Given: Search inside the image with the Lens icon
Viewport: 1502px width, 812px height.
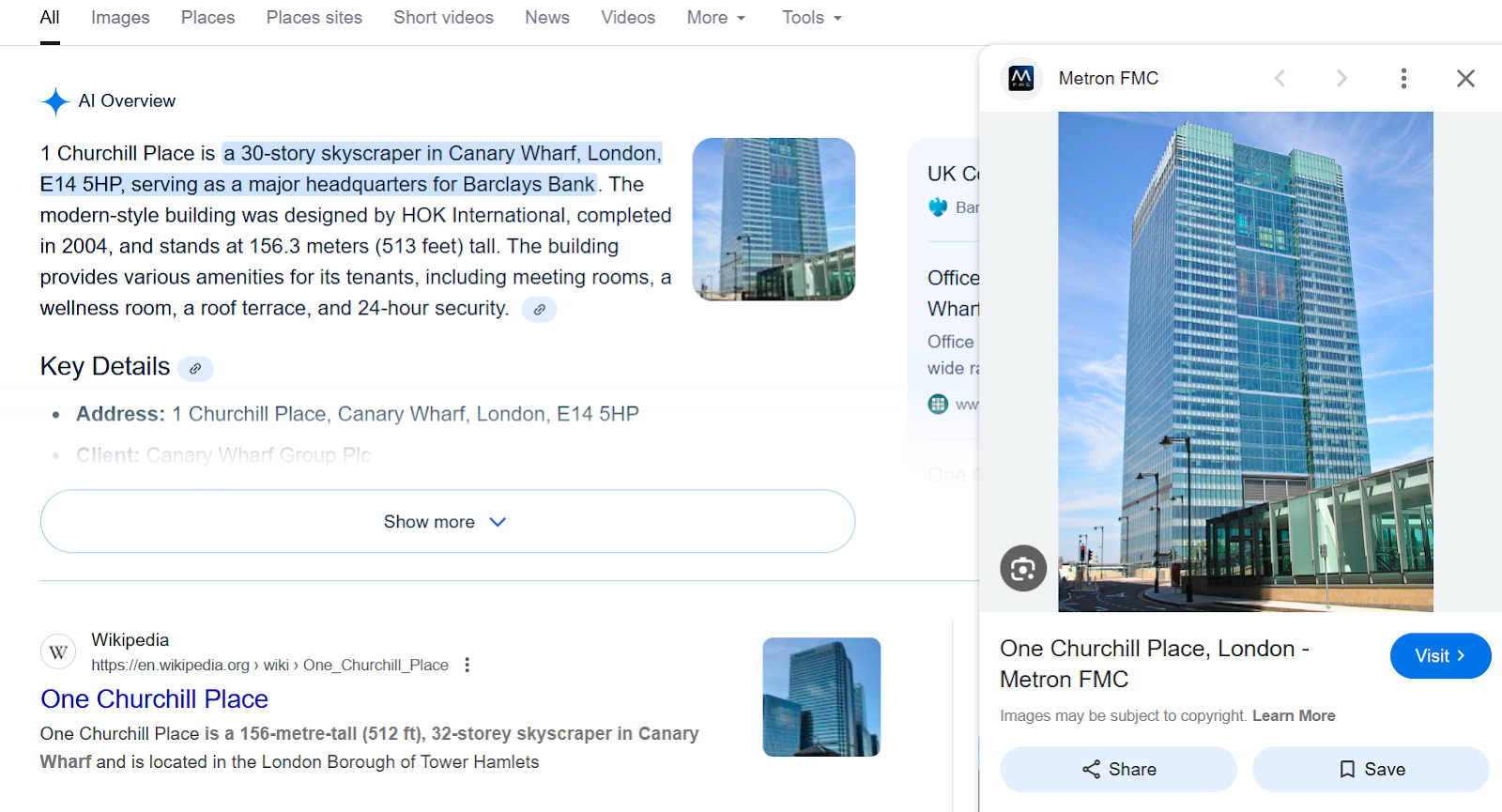Looking at the screenshot, I should [1023, 568].
